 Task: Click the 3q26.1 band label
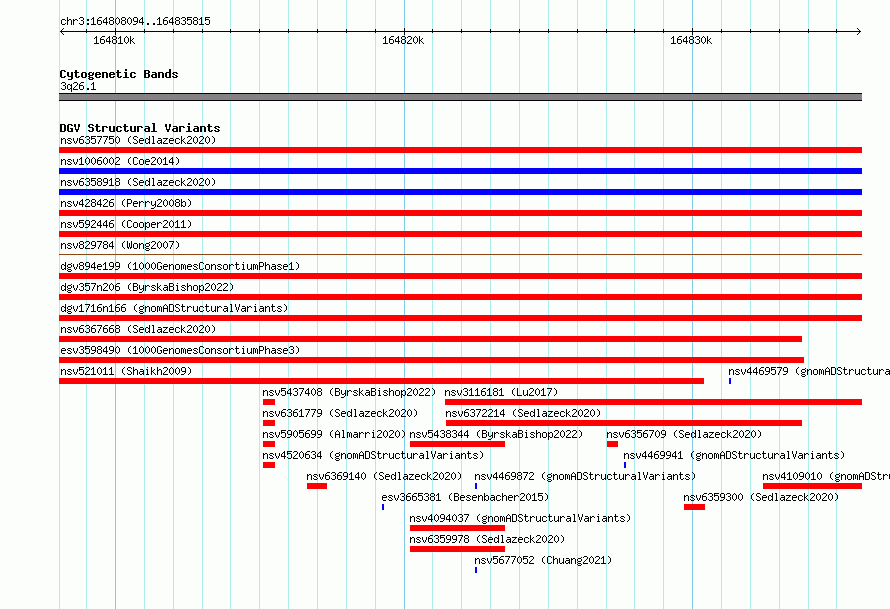tap(78, 86)
